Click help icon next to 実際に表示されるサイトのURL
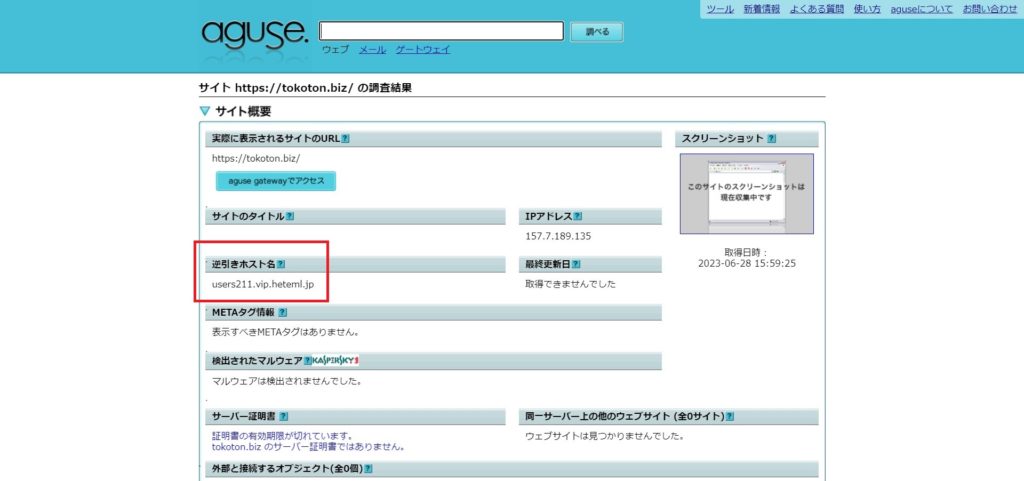Image resolution: width=1024 pixels, height=481 pixels. pyautogui.click(x=345, y=139)
